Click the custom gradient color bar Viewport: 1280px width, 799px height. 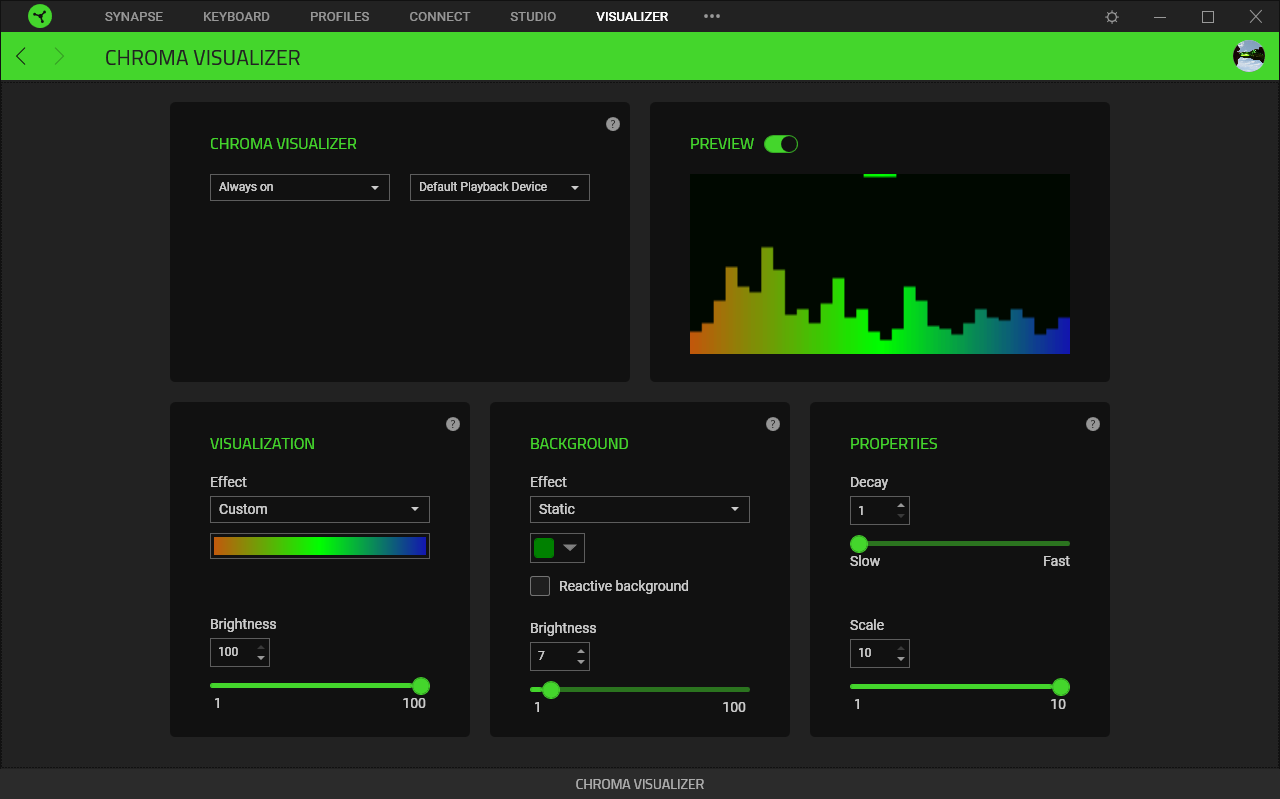pos(319,546)
